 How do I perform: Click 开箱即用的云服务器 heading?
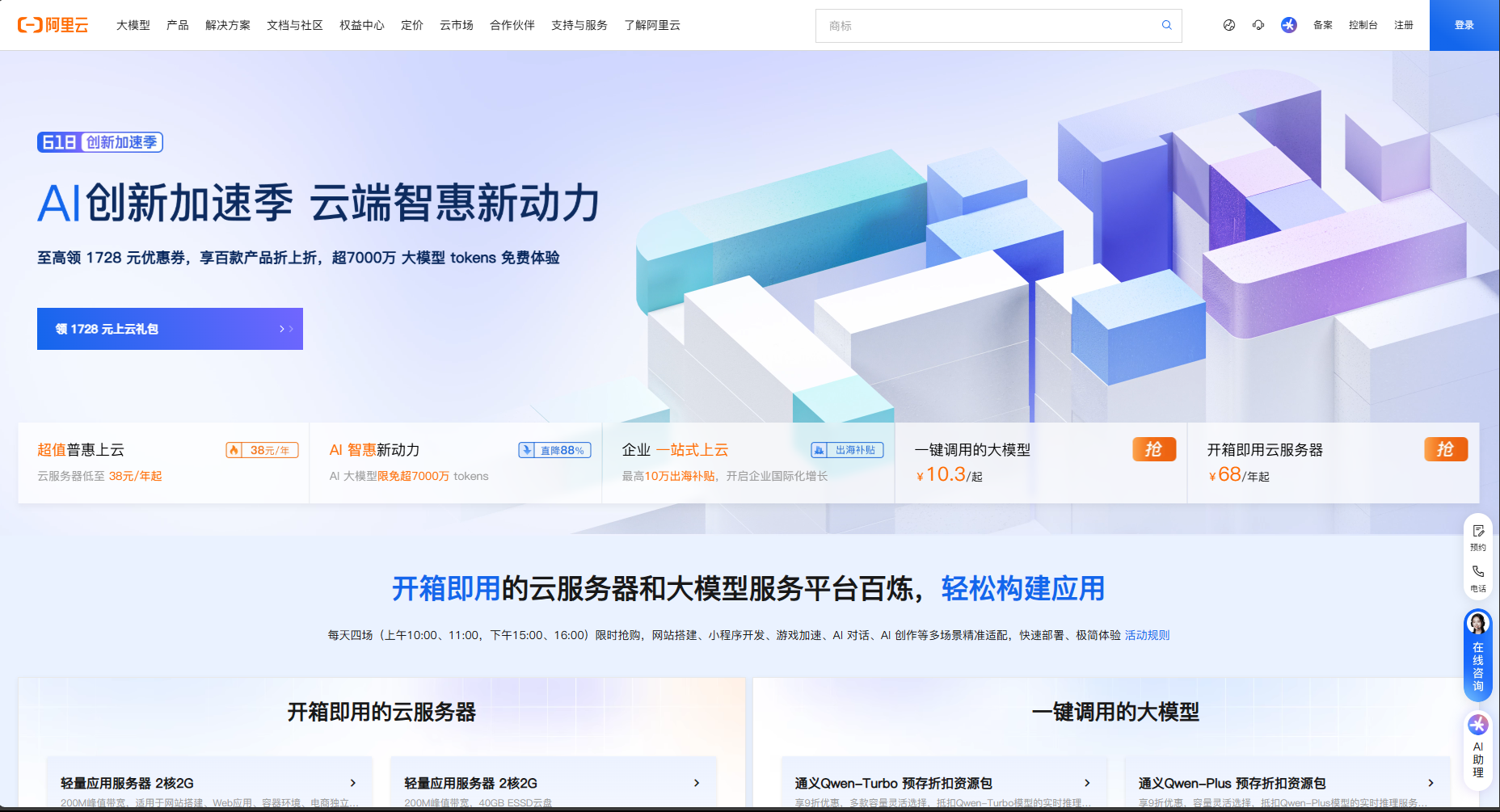click(381, 712)
